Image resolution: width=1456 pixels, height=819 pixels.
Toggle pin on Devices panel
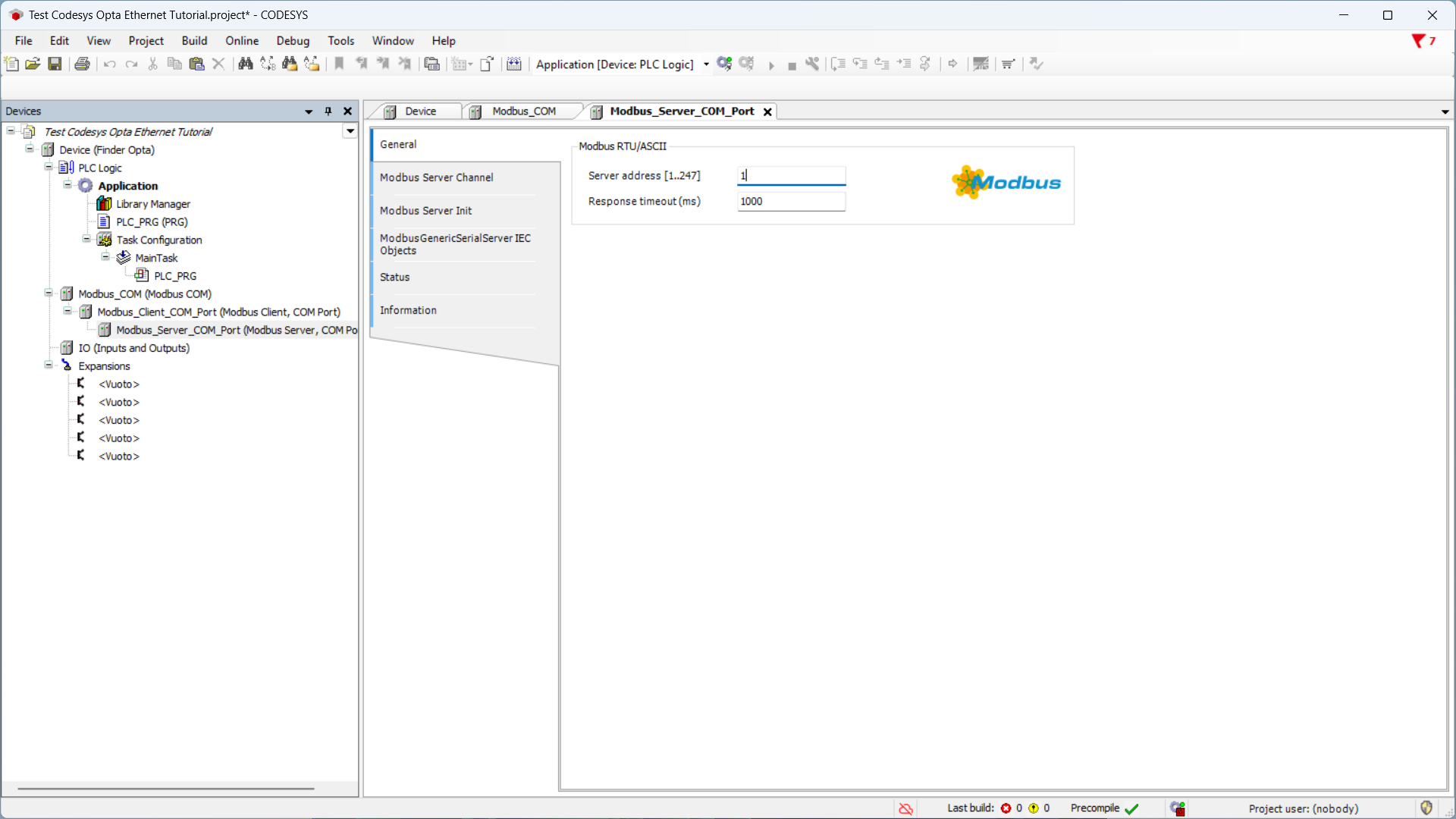click(x=328, y=111)
